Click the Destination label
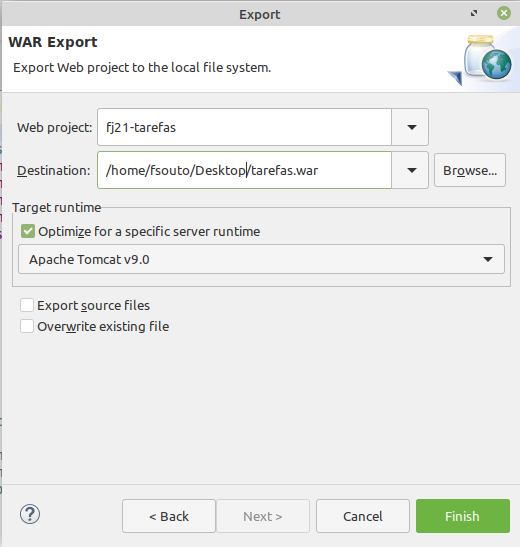Image resolution: width=520 pixels, height=547 pixels. tap(54, 171)
